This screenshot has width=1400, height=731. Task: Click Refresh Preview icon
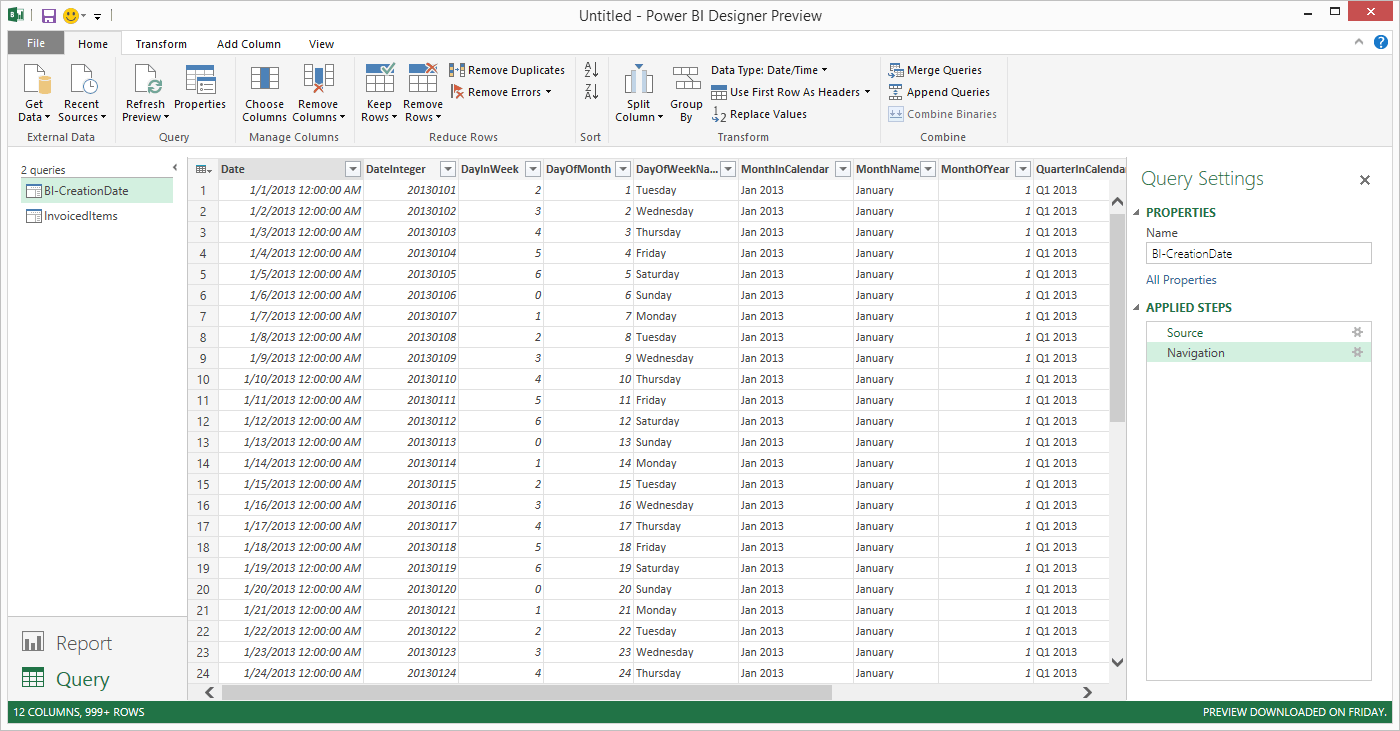(x=146, y=80)
